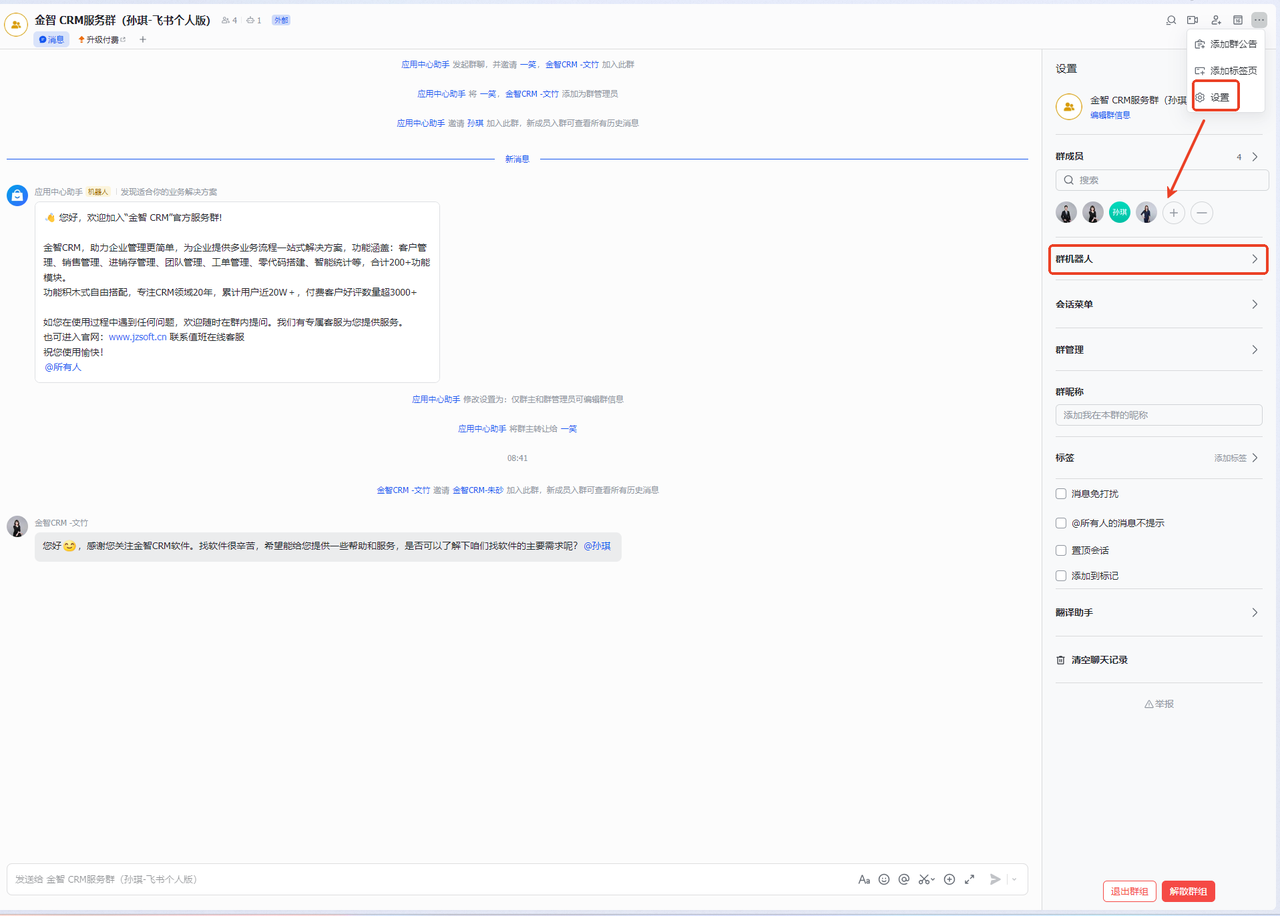This screenshot has height=916, width=1280.
Task: Click the 金智CRM-文竹 sender avatar
Action: (x=17, y=526)
